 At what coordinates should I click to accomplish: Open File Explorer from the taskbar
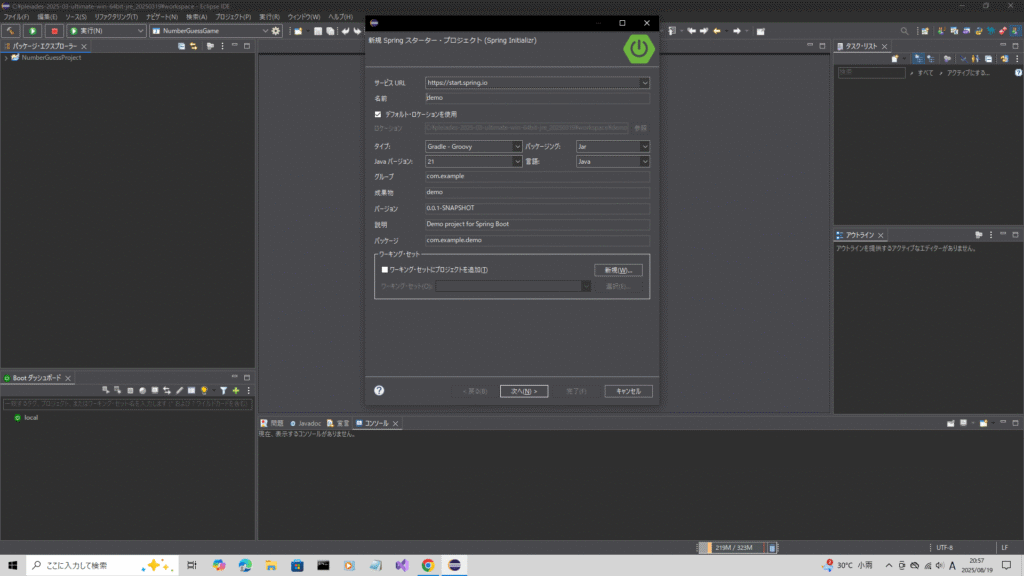[x=271, y=565]
